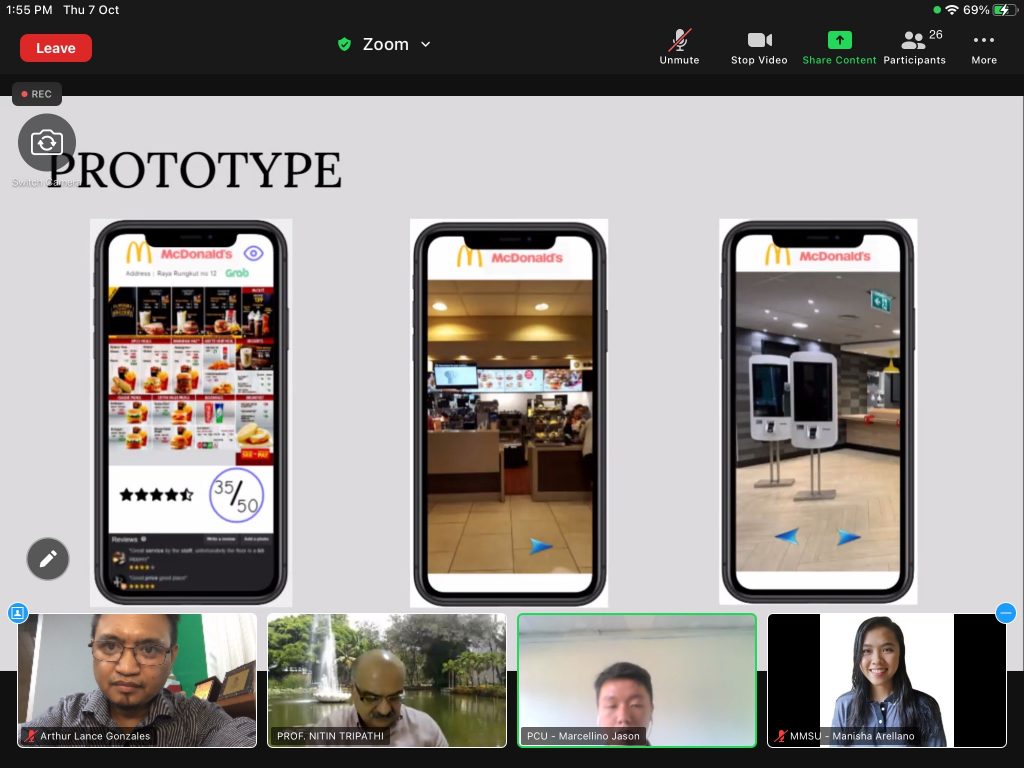Tap the REC recording indicator

[37, 94]
